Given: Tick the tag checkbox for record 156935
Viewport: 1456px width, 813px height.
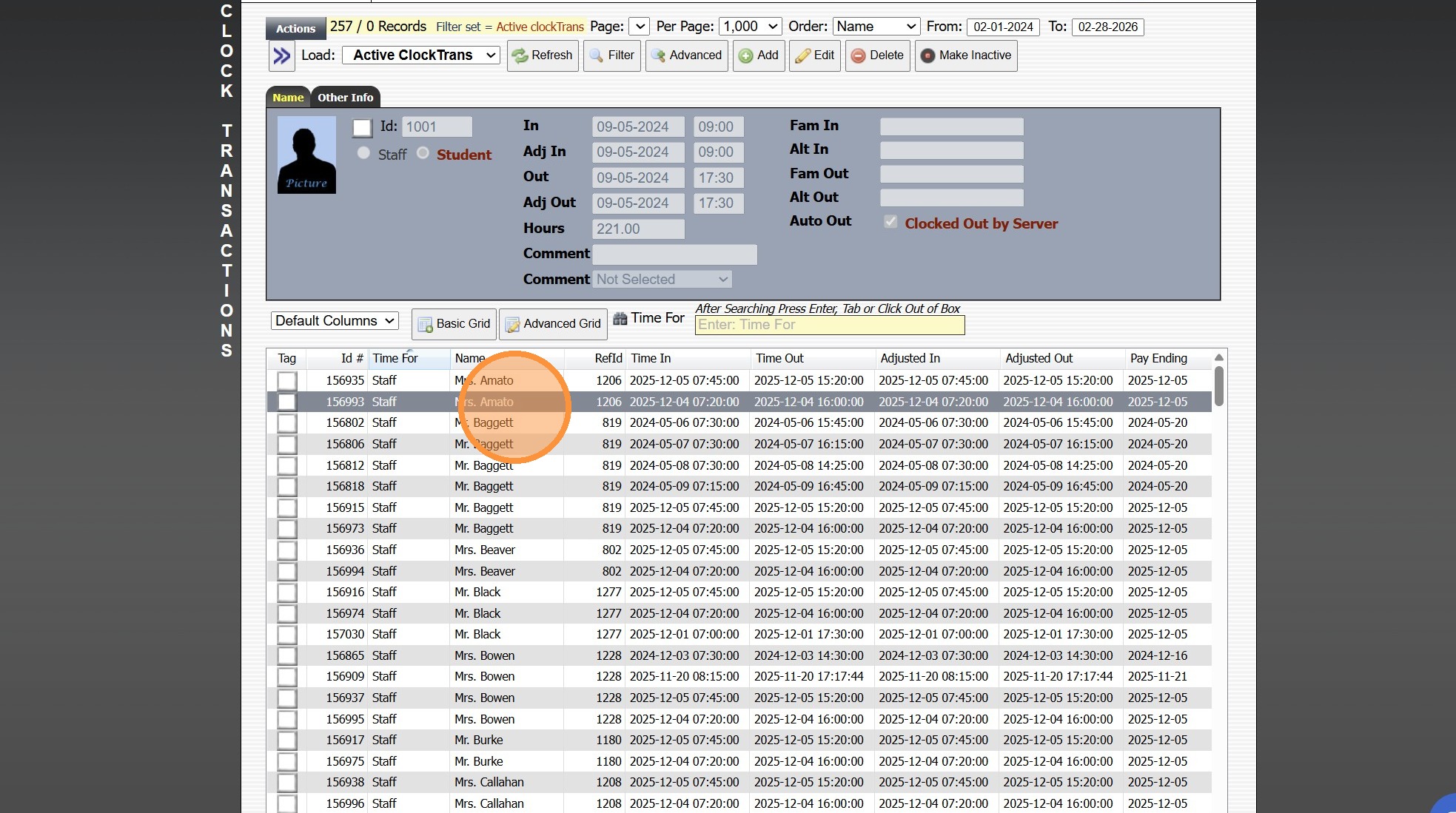Looking at the screenshot, I should tap(286, 381).
